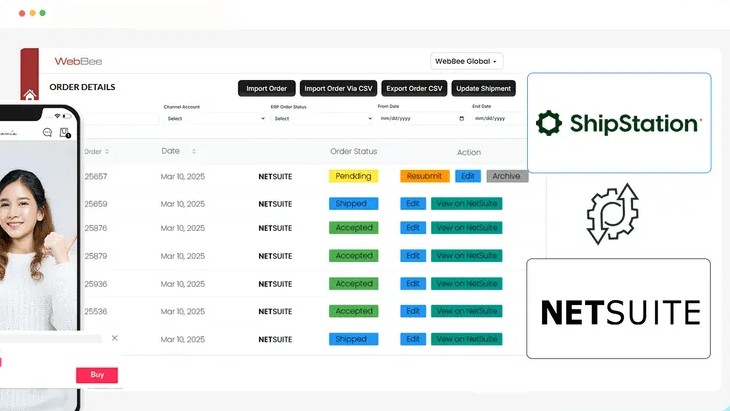Viewport: 730px width, 411px height.
Task: Open the Channel Account select dropdown
Action: [216, 119]
